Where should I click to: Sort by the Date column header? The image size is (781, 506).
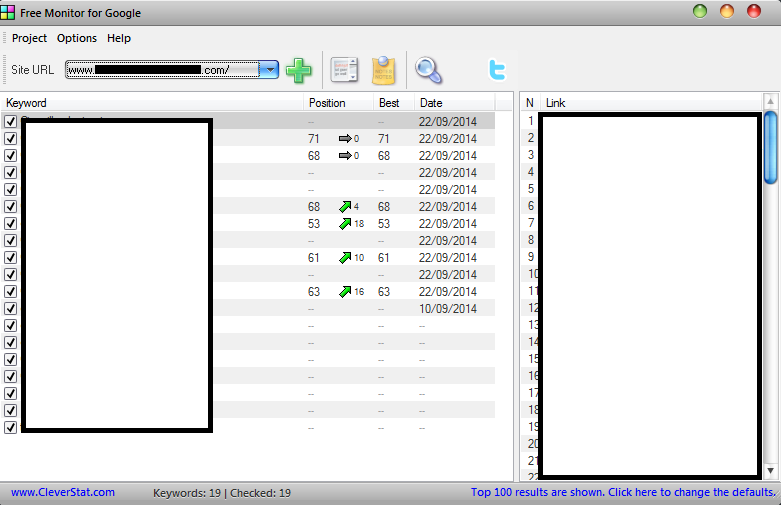455,103
